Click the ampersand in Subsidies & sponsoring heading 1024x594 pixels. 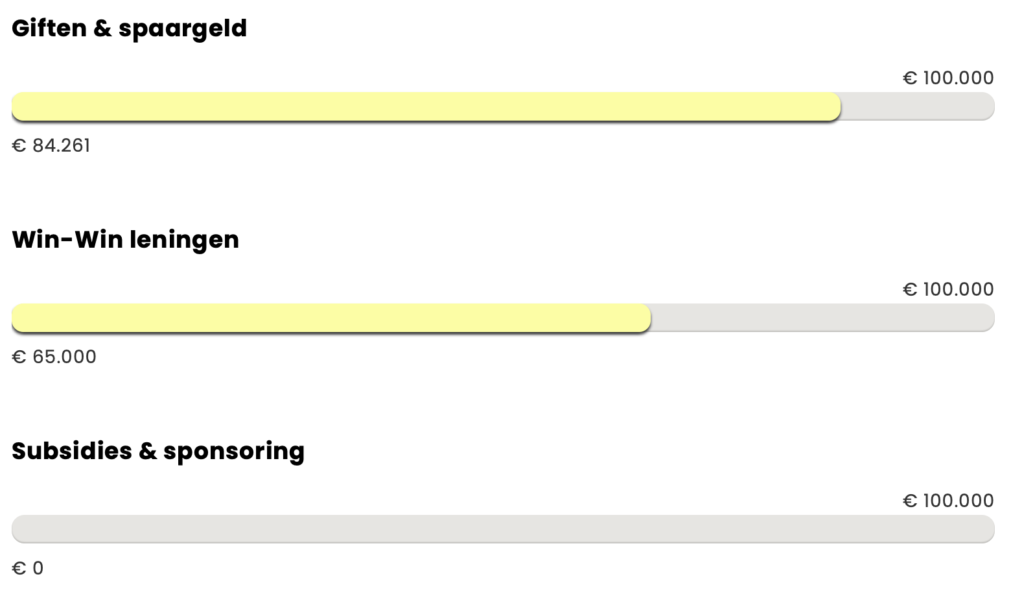(x=148, y=451)
